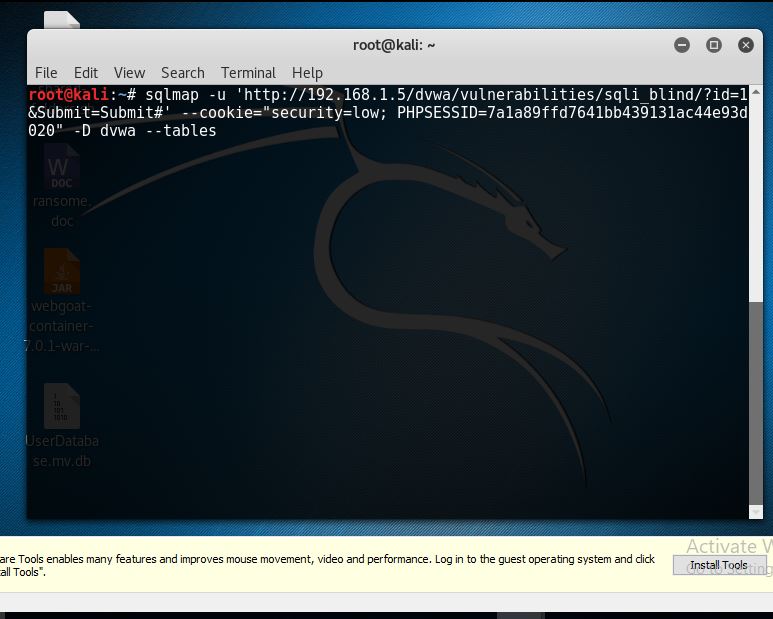Viewport: 773px width, 619px height.
Task: Select partially hidden desktop file icon above terminal
Action: point(62,20)
